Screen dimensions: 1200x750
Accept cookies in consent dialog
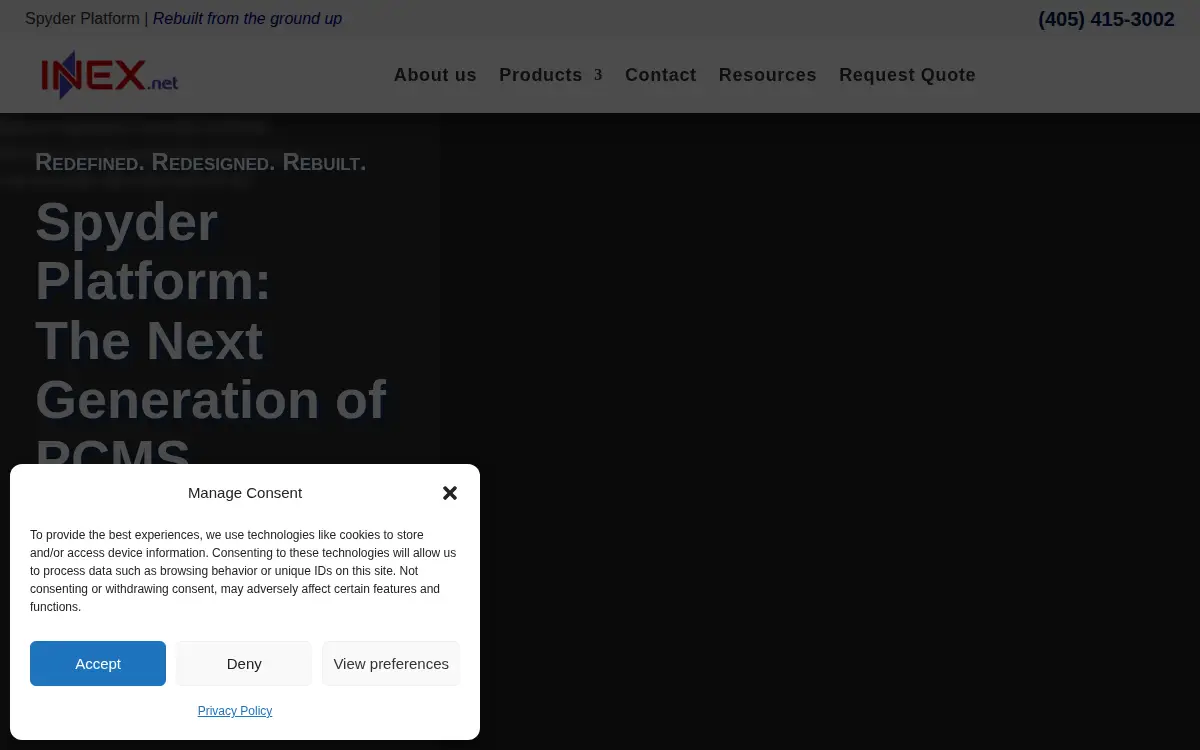tap(98, 663)
